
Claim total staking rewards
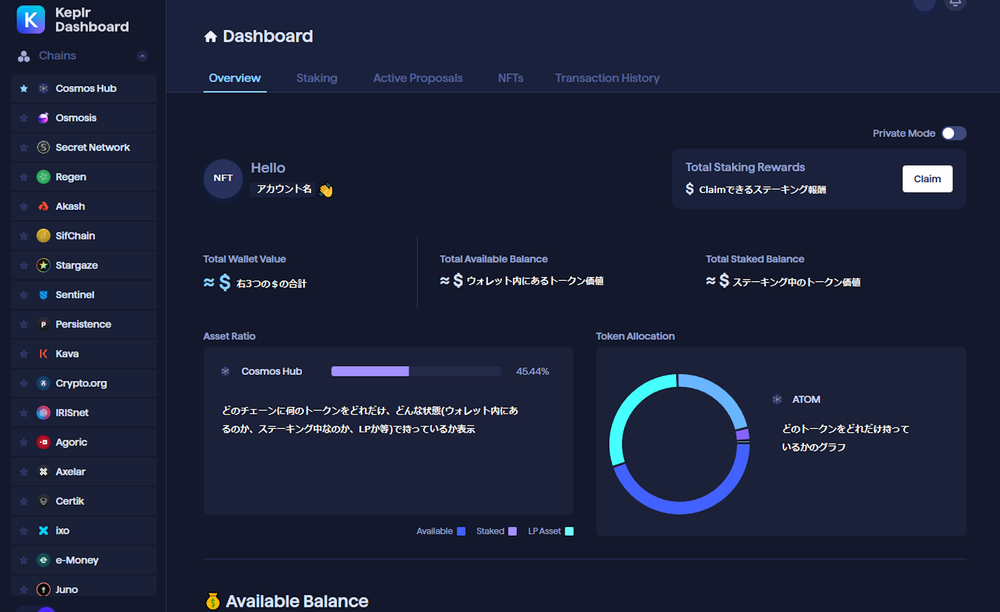click(x=927, y=178)
